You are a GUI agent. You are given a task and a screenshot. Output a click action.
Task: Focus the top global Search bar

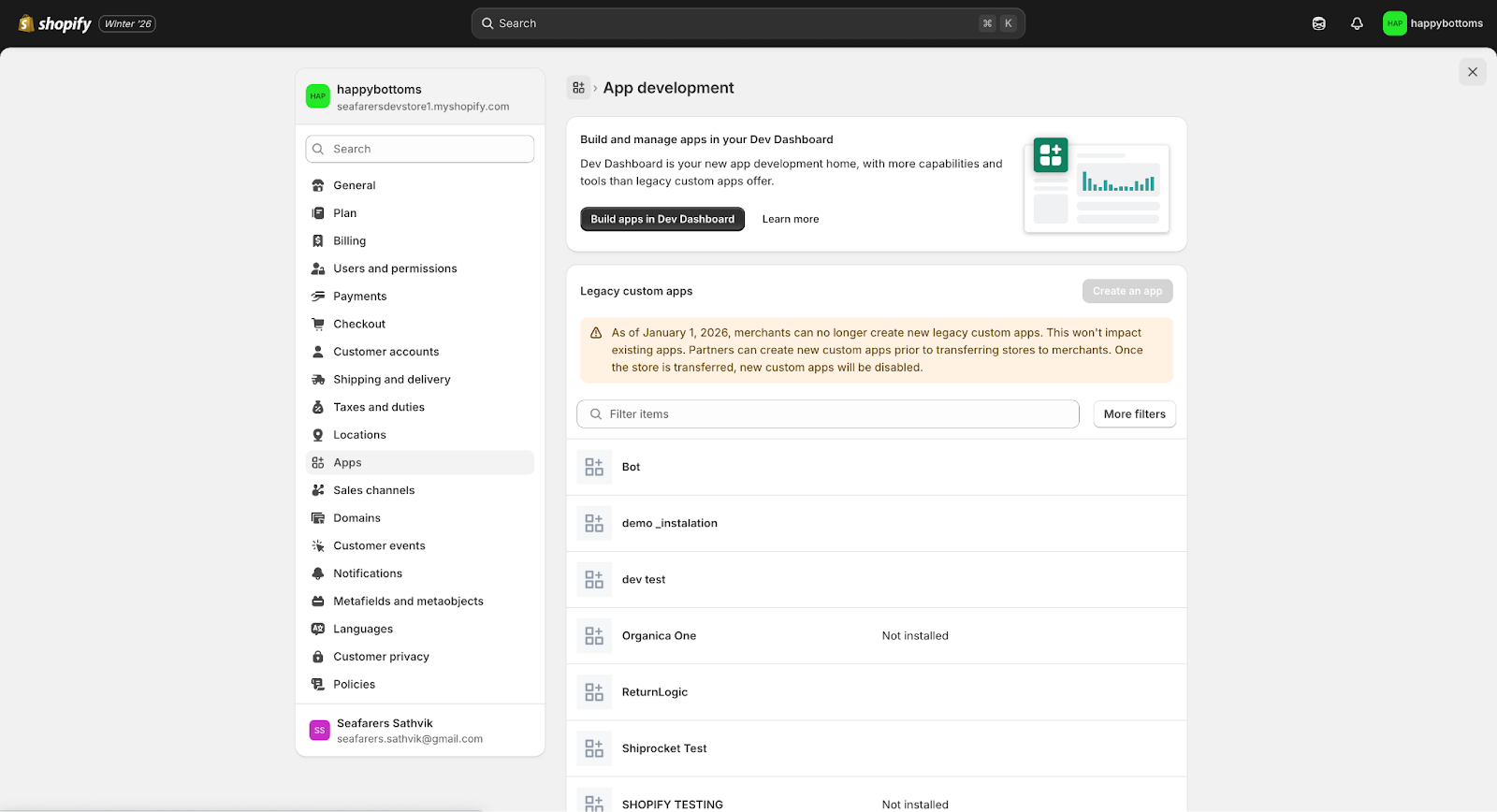[x=748, y=23]
